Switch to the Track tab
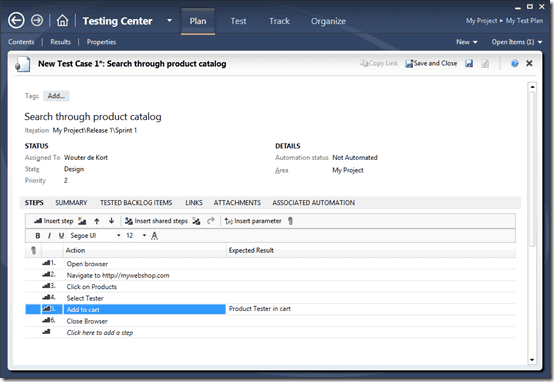The height and width of the screenshot is (382, 554). point(279,21)
